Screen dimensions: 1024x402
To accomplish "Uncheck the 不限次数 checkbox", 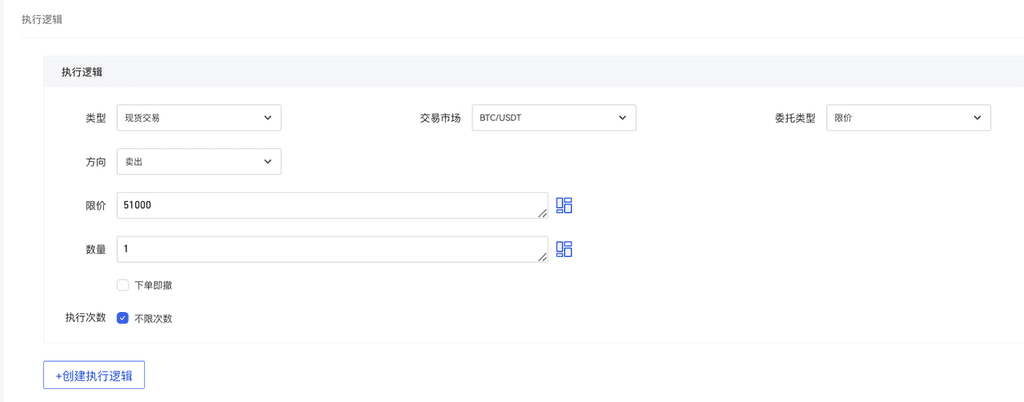I will click(x=123, y=318).
